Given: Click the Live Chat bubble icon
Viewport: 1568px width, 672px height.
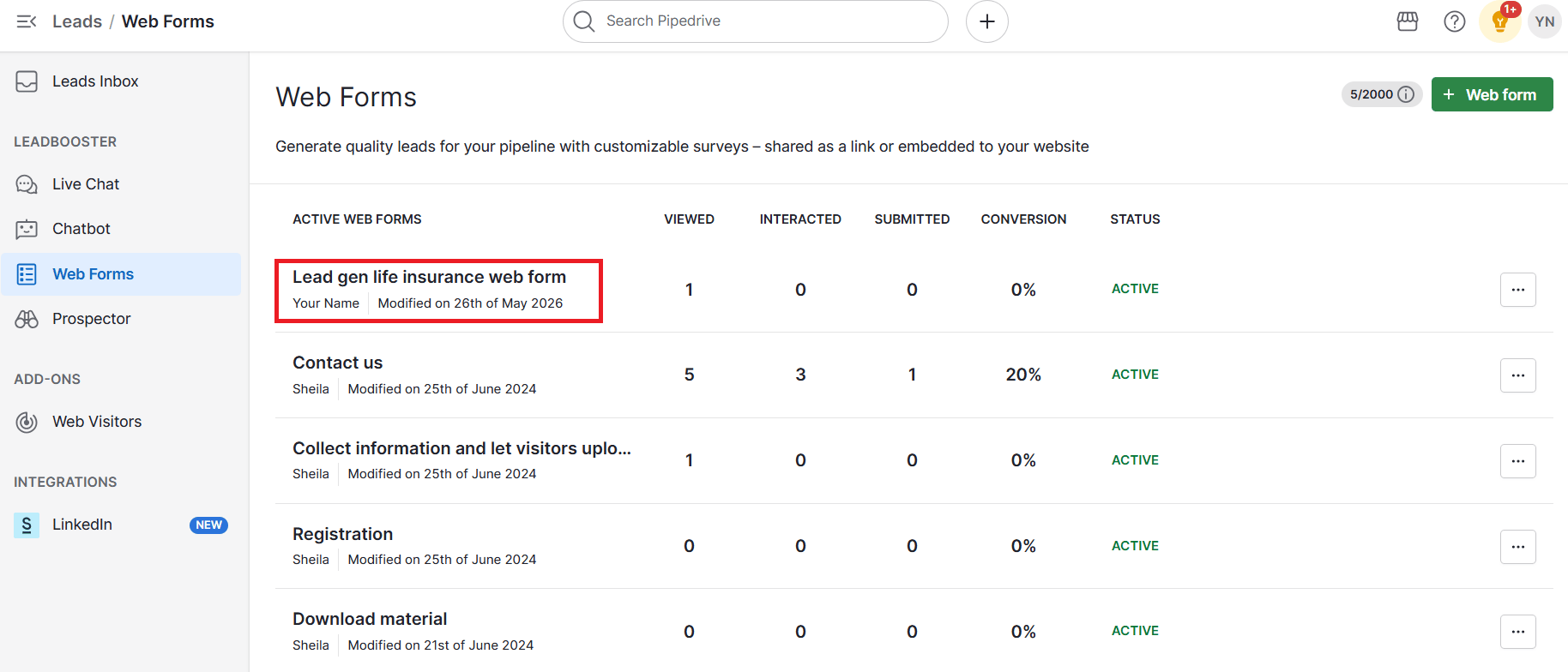Looking at the screenshot, I should (x=27, y=184).
